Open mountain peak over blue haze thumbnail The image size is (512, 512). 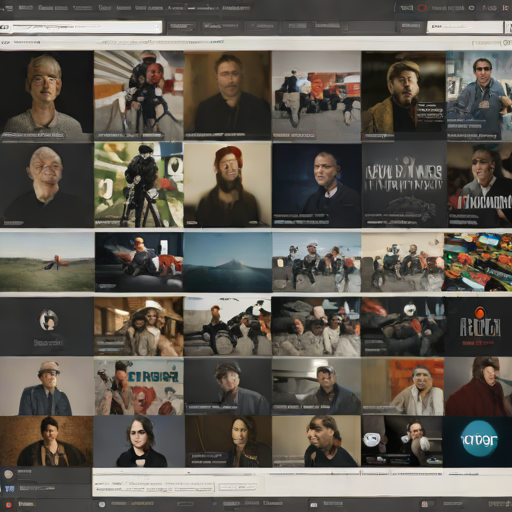(x=227, y=262)
